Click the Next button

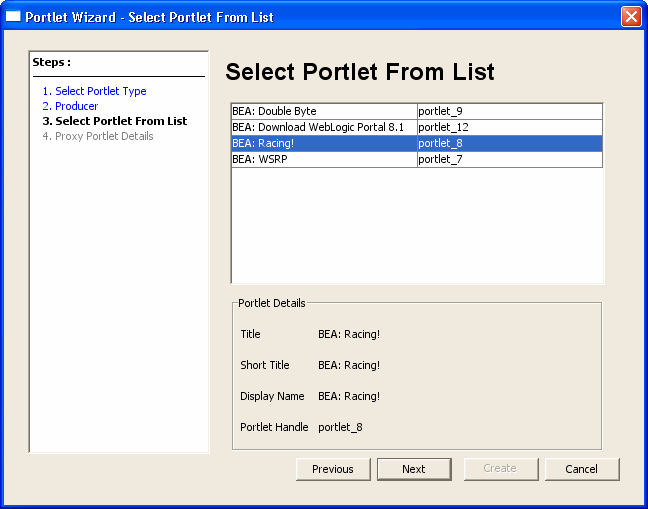coord(414,469)
